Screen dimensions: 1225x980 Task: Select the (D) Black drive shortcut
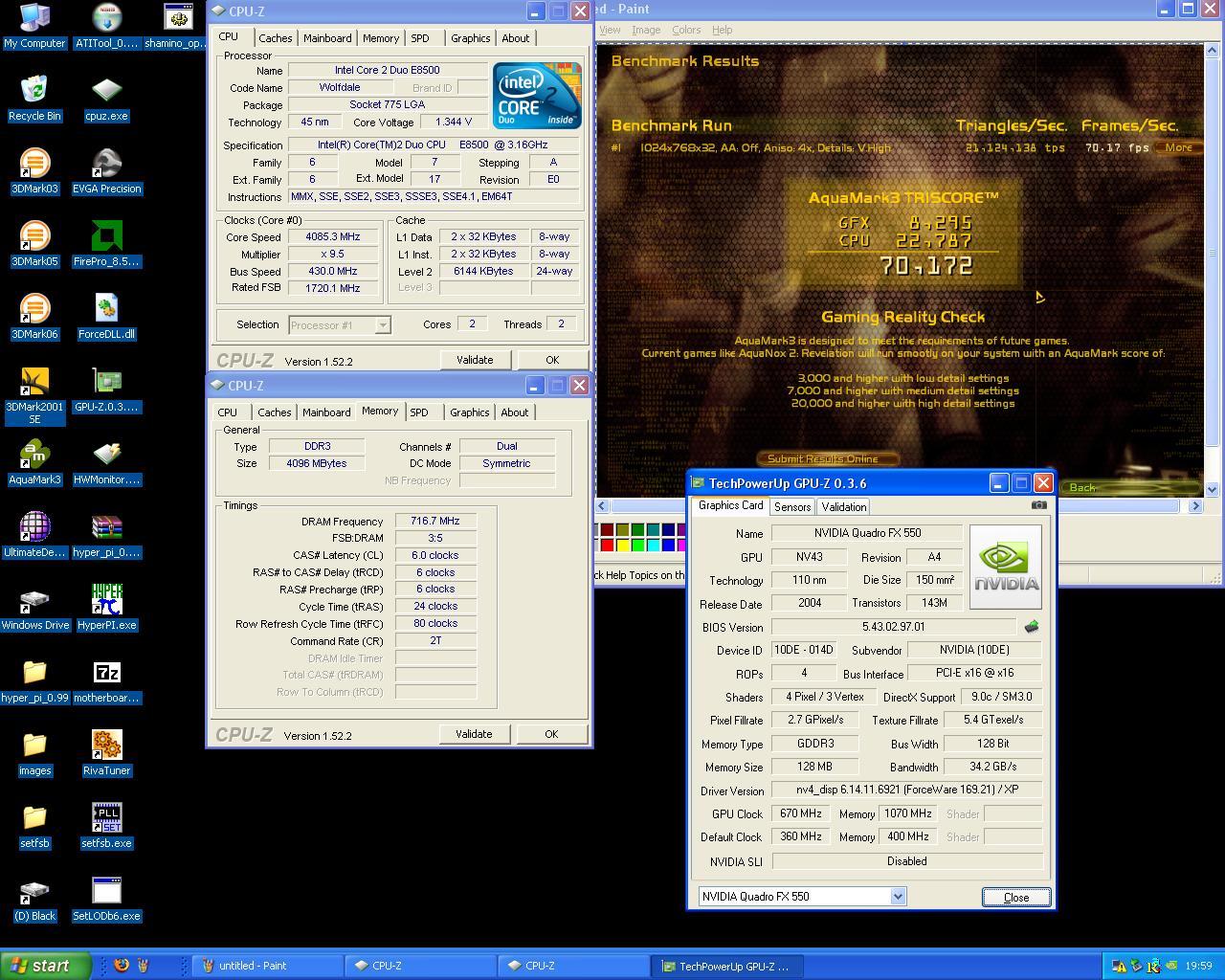click(34, 899)
